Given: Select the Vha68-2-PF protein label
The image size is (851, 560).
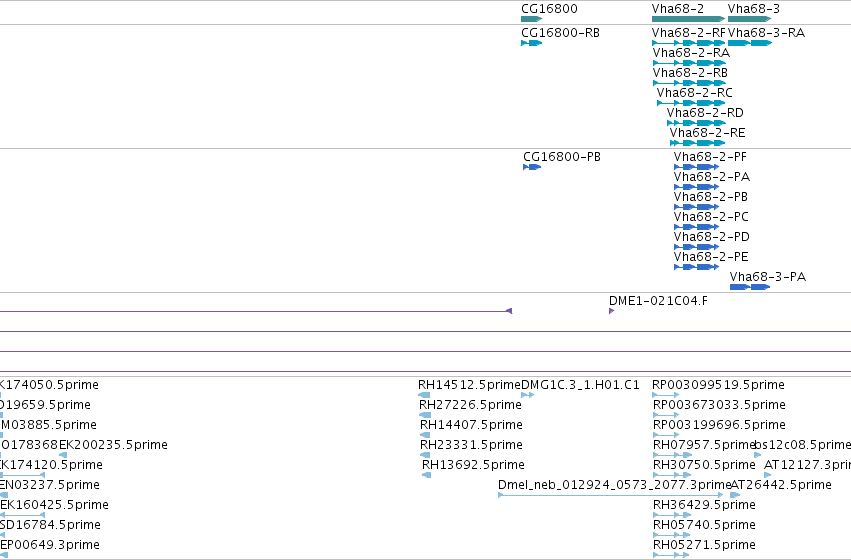Looking at the screenshot, I should pyautogui.click(x=710, y=157).
